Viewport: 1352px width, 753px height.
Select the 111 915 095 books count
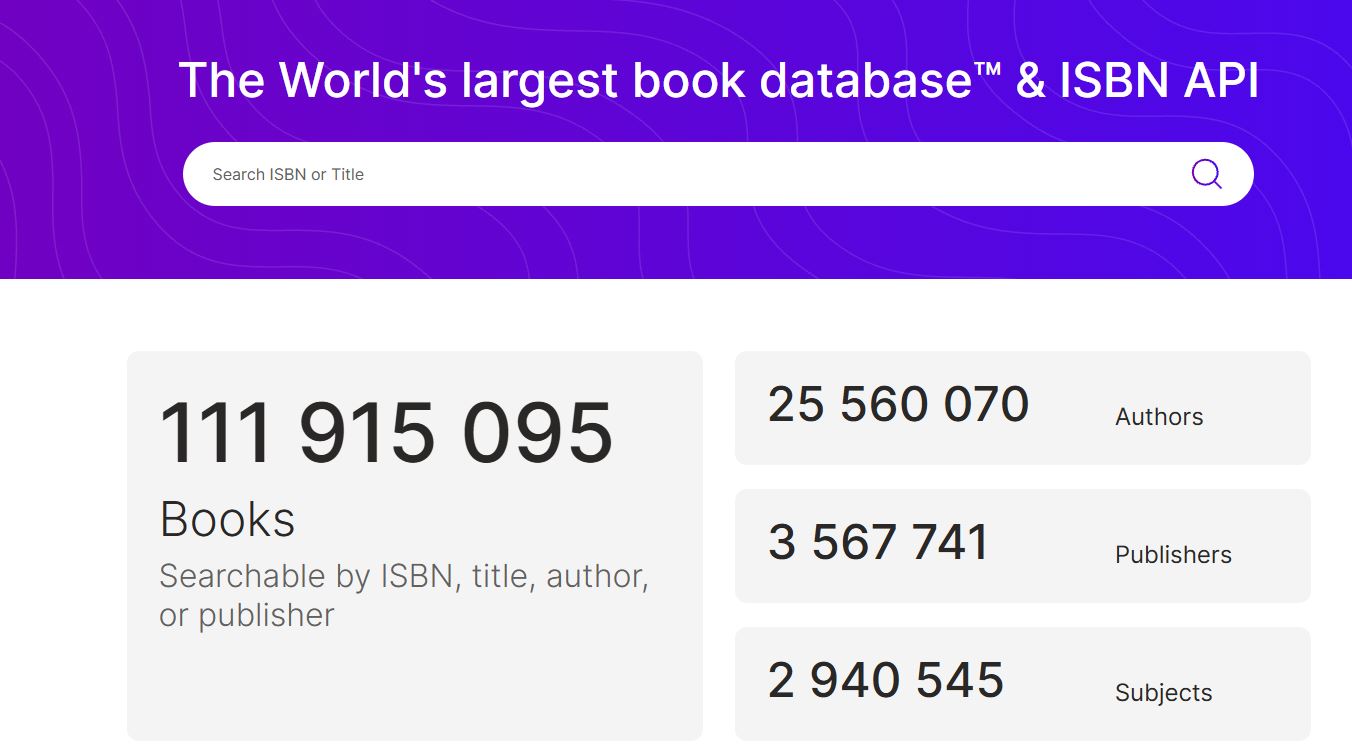(386, 434)
